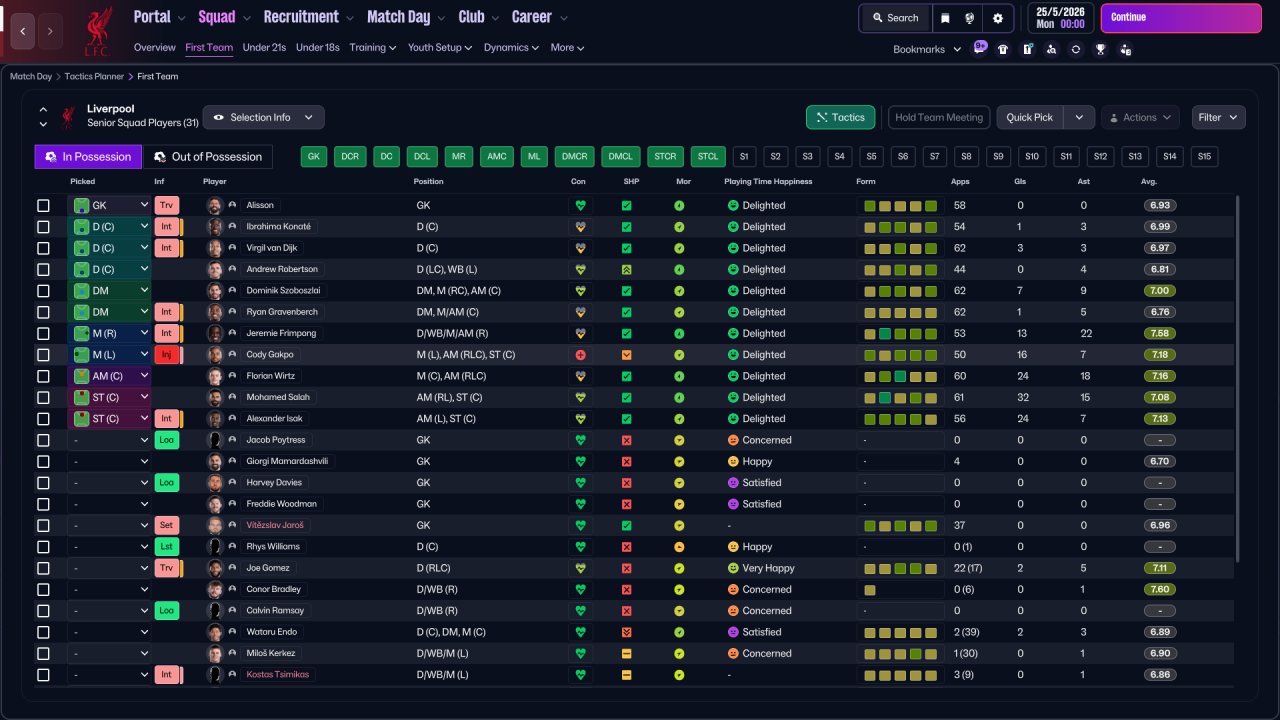
Task: Tick the checkbox for Andrew Robertson's row
Action: coord(43,269)
